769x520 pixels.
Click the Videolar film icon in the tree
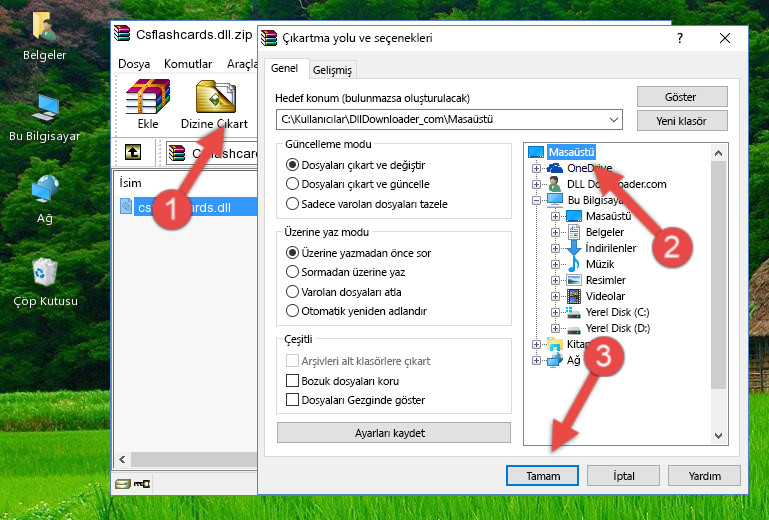[573, 296]
